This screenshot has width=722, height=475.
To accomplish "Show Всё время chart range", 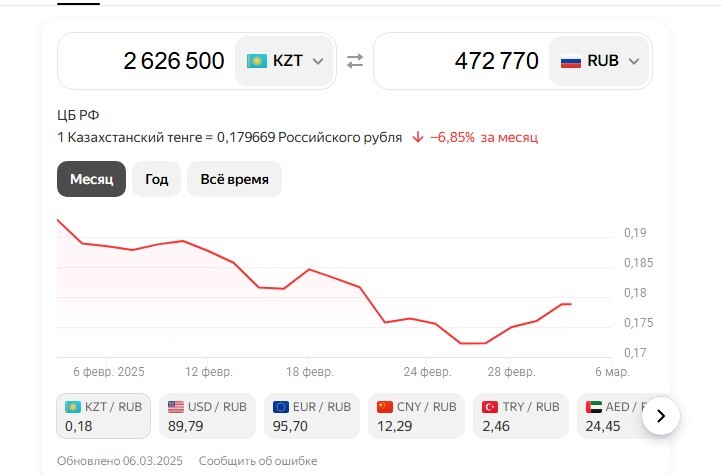I will 234,179.
